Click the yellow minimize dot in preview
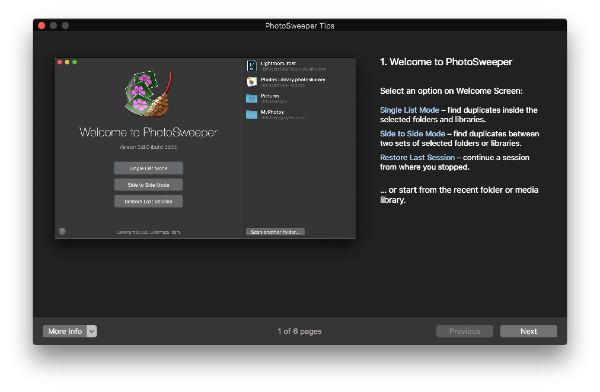 tap(67, 62)
